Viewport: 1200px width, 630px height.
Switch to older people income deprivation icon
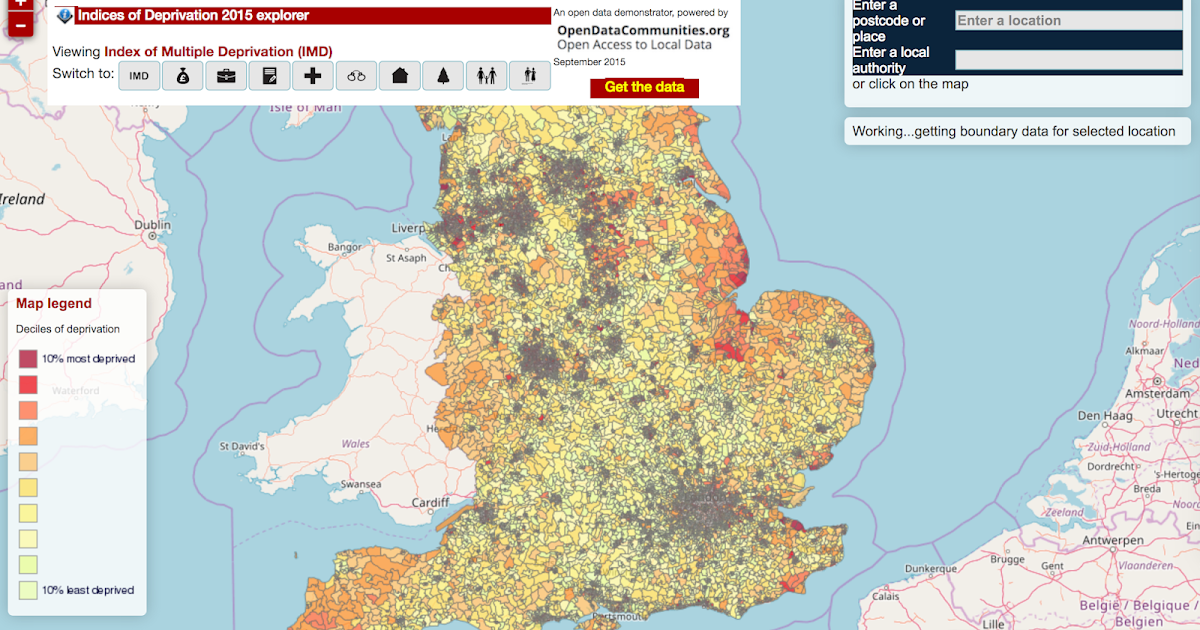pyautogui.click(x=530, y=75)
